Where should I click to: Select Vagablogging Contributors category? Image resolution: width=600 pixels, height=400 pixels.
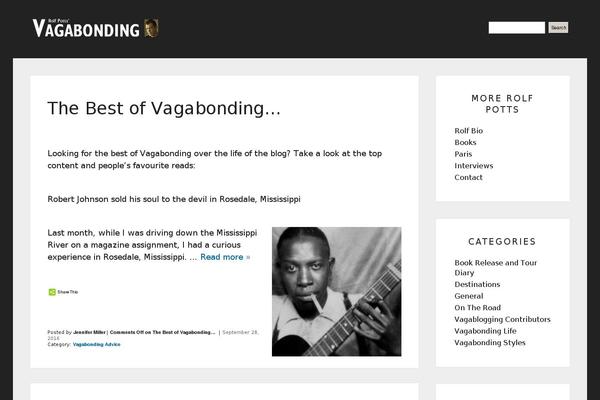tap(502, 319)
